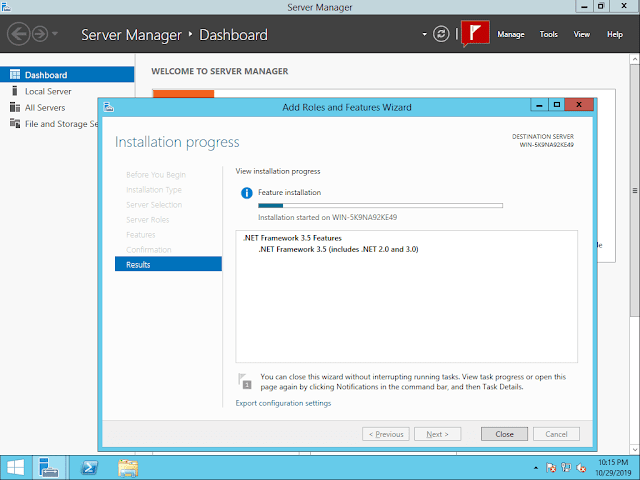Image resolution: width=640 pixels, height=480 pixels.
Task: Click the Dashboard grid icon
Action: (x=15, y=74)
